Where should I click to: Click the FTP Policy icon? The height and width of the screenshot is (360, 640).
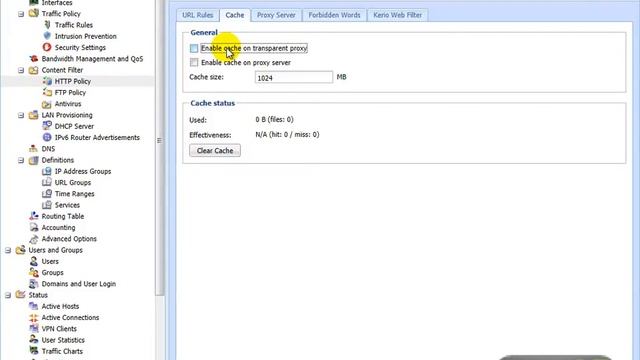tap(47, 92)
